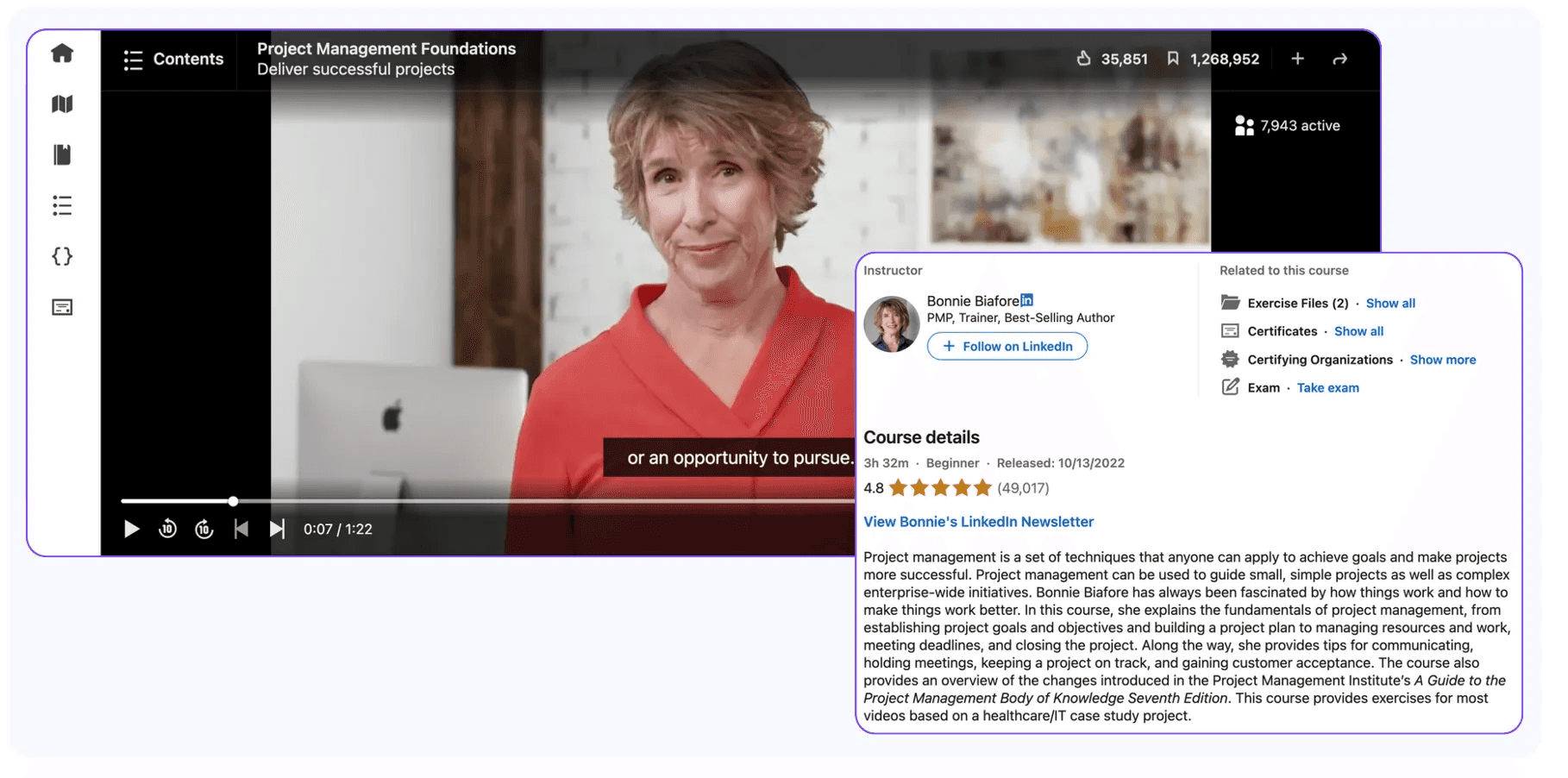Click the Certificates icon

tap(1231, 331)
